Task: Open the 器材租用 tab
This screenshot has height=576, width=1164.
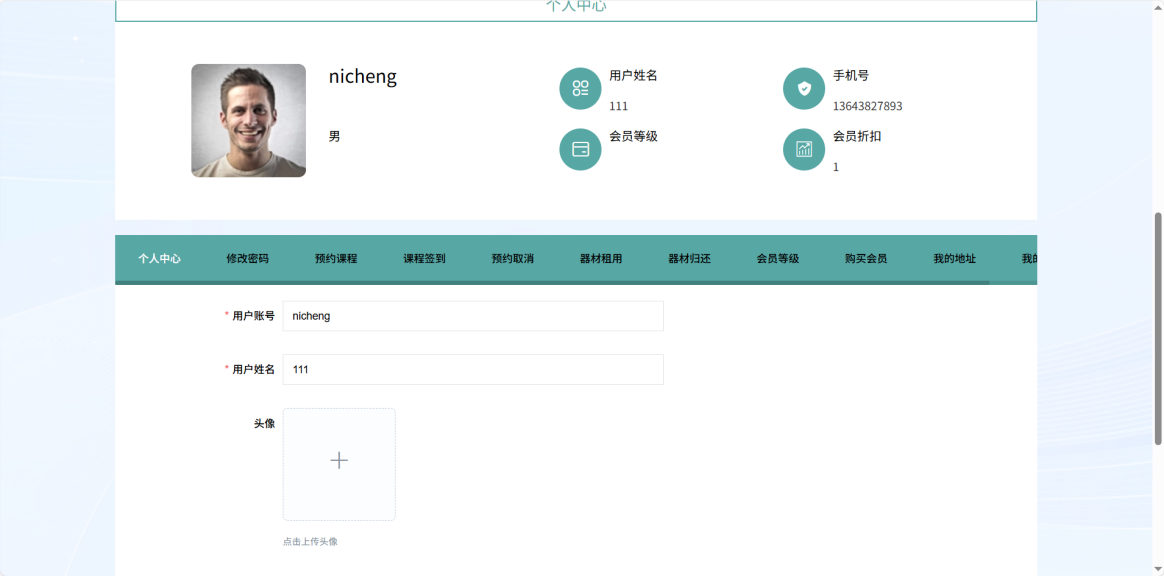Action: [601, 259]
